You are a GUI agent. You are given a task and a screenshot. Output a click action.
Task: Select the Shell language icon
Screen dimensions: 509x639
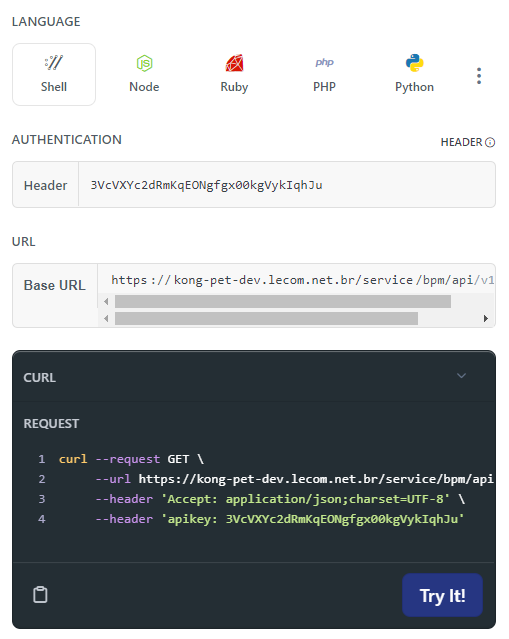pyautogui.click(x=54, y=63)
